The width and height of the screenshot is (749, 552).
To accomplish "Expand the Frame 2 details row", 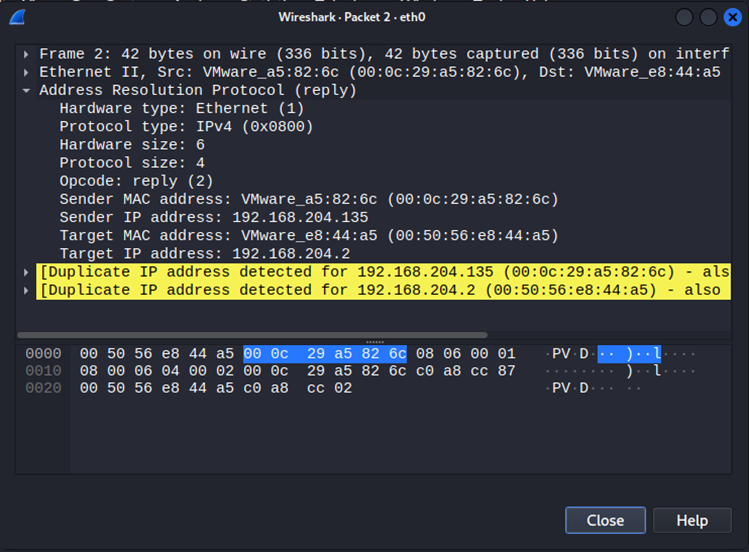I will coord(27,54).
